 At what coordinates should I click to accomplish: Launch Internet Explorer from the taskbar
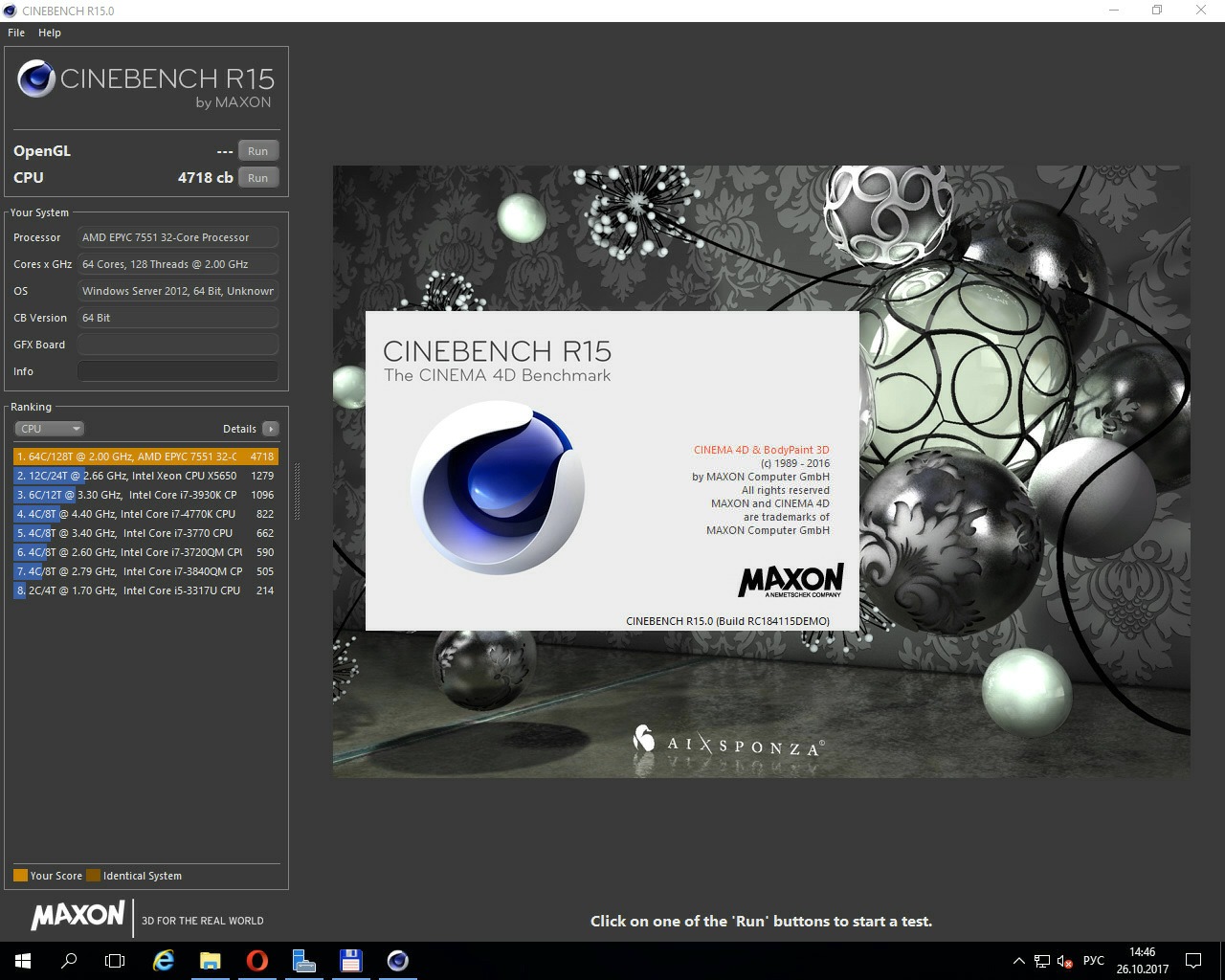tap(165, 961)
